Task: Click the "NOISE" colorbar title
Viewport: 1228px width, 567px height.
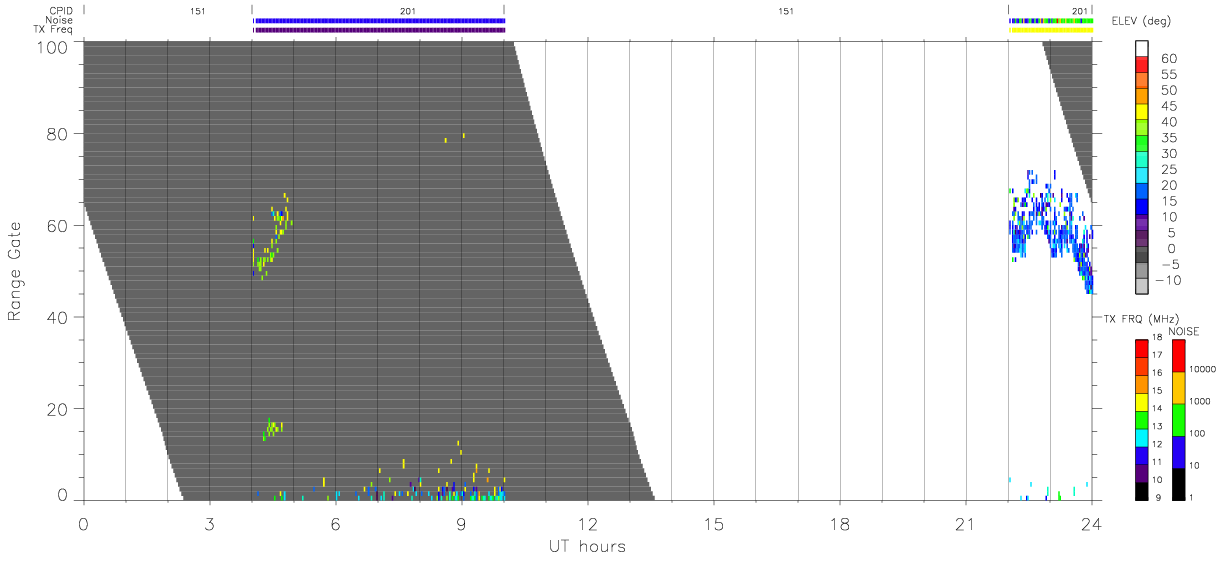Action: pos(1184,330)
